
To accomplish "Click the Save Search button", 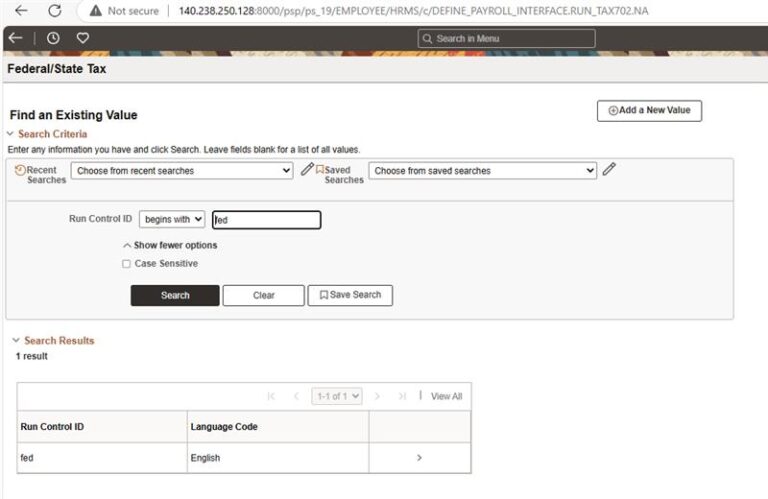I will click(x=350, y=295).
